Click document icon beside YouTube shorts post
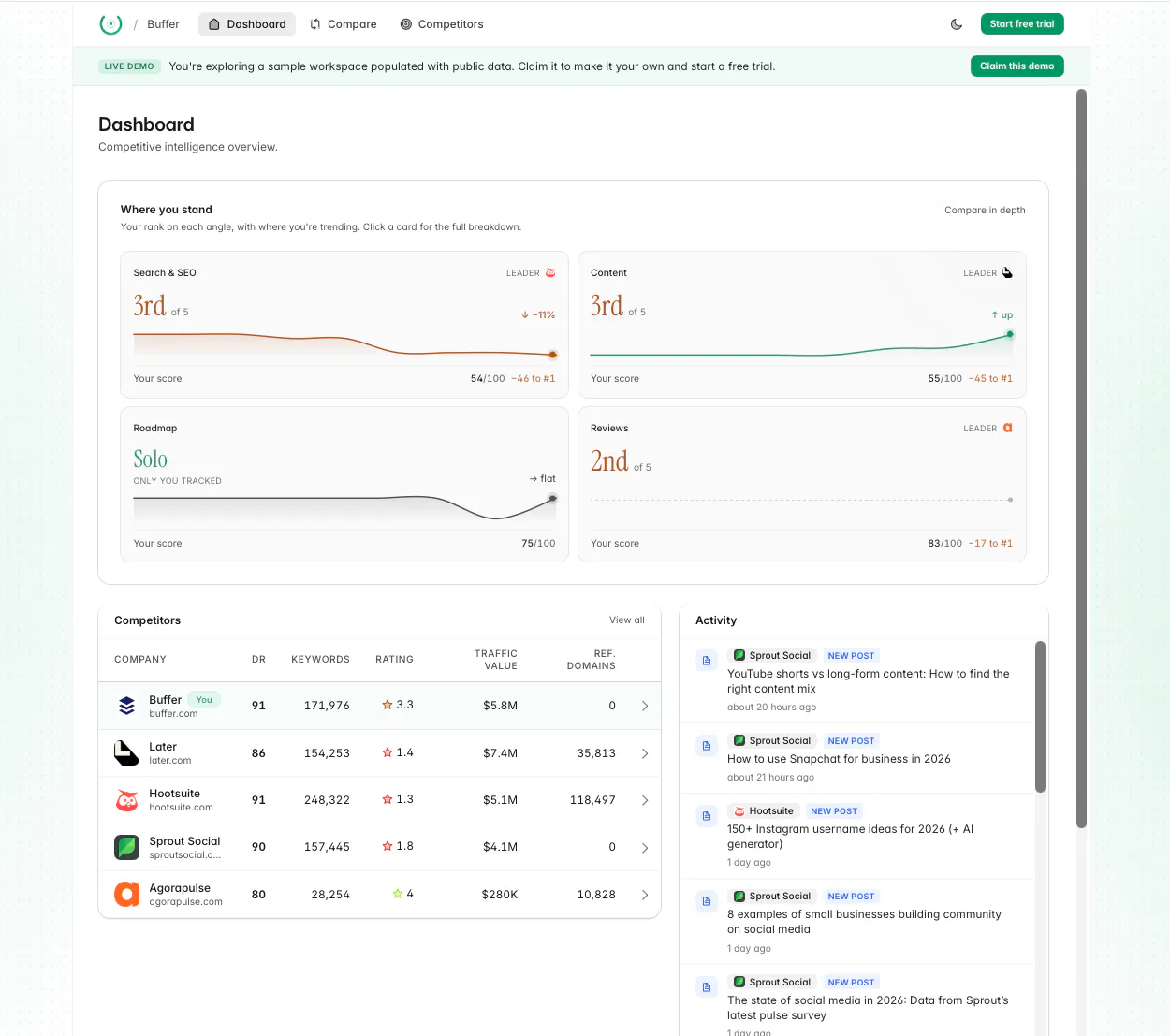The image size is (1170, 1036). (707, 661)
